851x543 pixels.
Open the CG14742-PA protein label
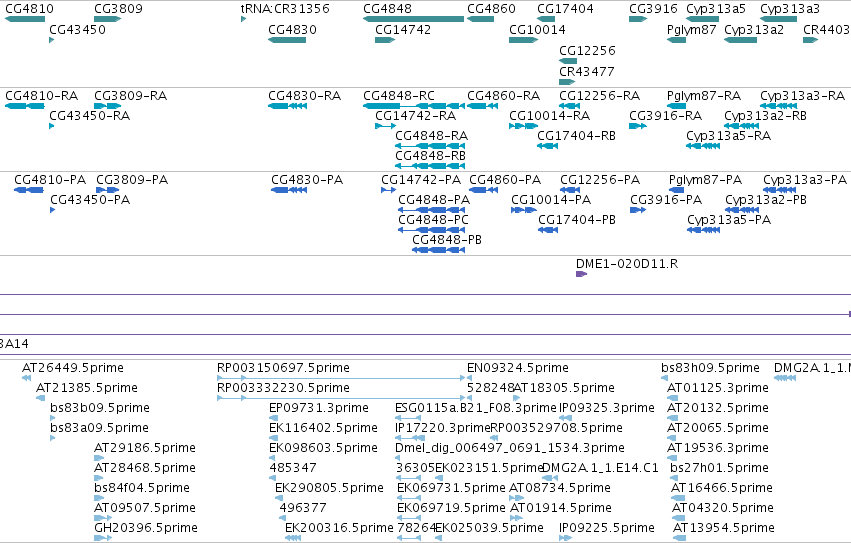pos(421,180)
